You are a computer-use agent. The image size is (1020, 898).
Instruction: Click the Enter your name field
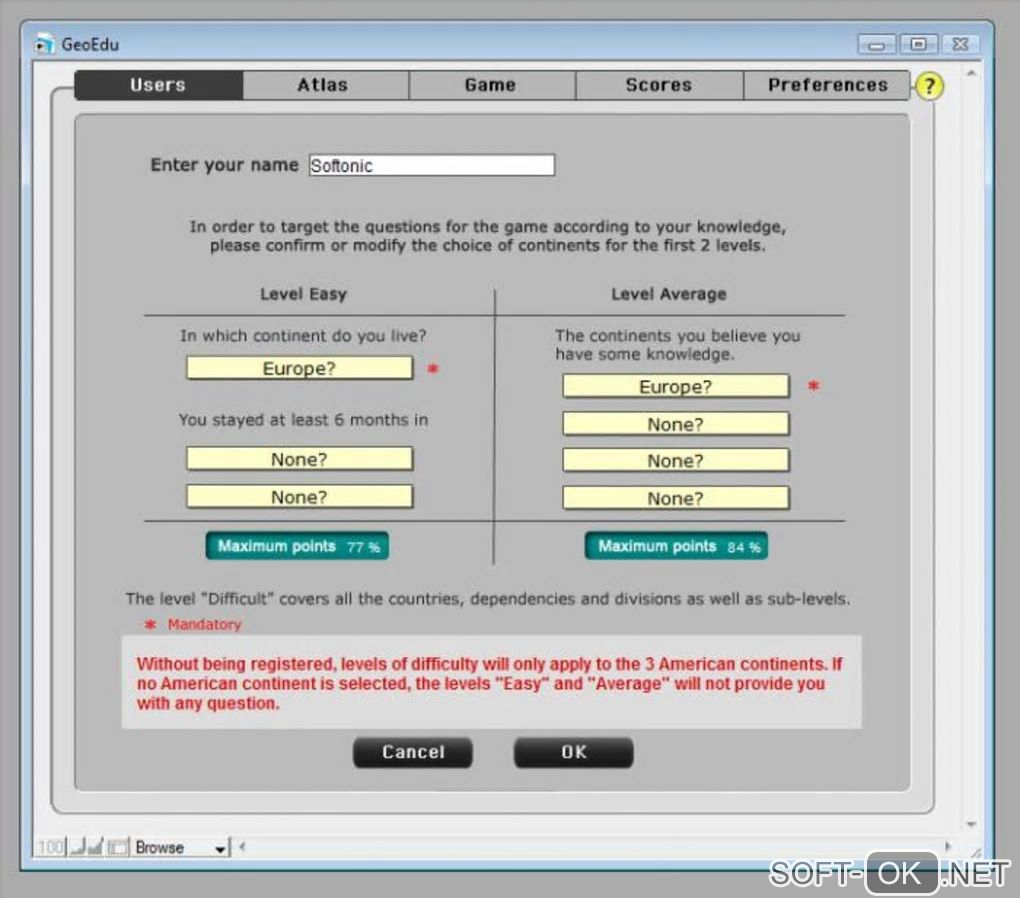click(432, 165)
